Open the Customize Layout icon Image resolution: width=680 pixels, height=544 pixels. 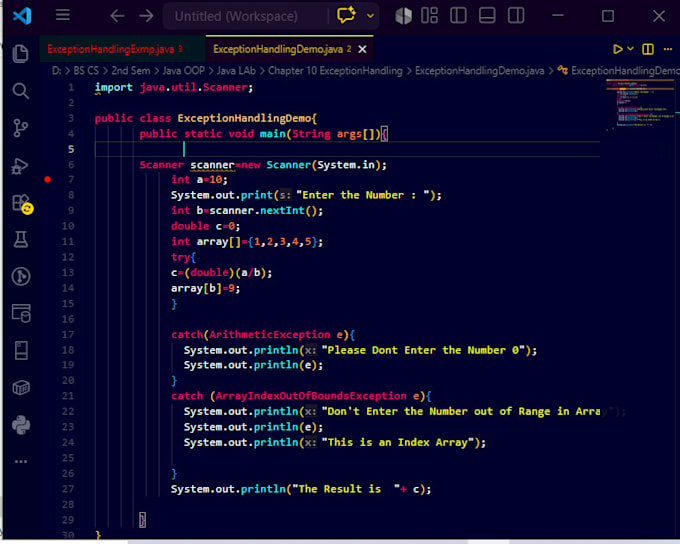(429, 16)
